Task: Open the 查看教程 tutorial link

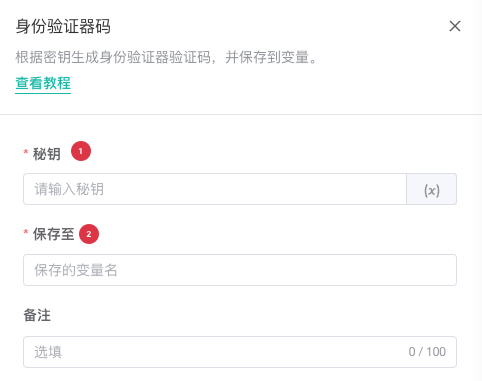Action: 43,83
